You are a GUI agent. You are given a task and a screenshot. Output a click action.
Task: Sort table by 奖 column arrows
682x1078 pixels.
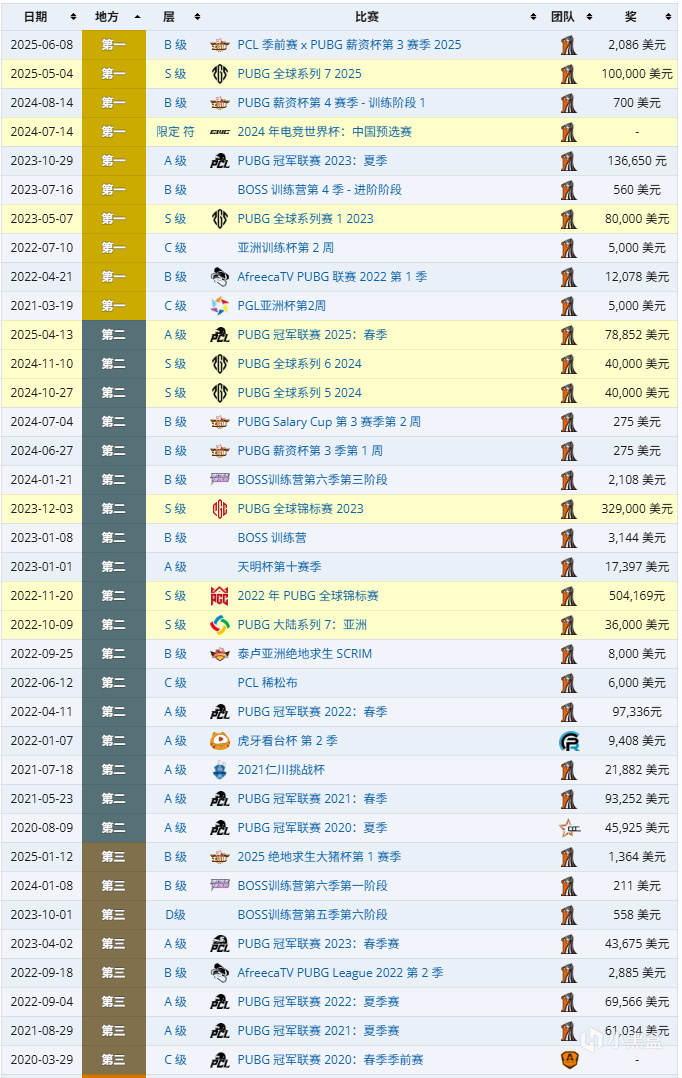[668, 16]
